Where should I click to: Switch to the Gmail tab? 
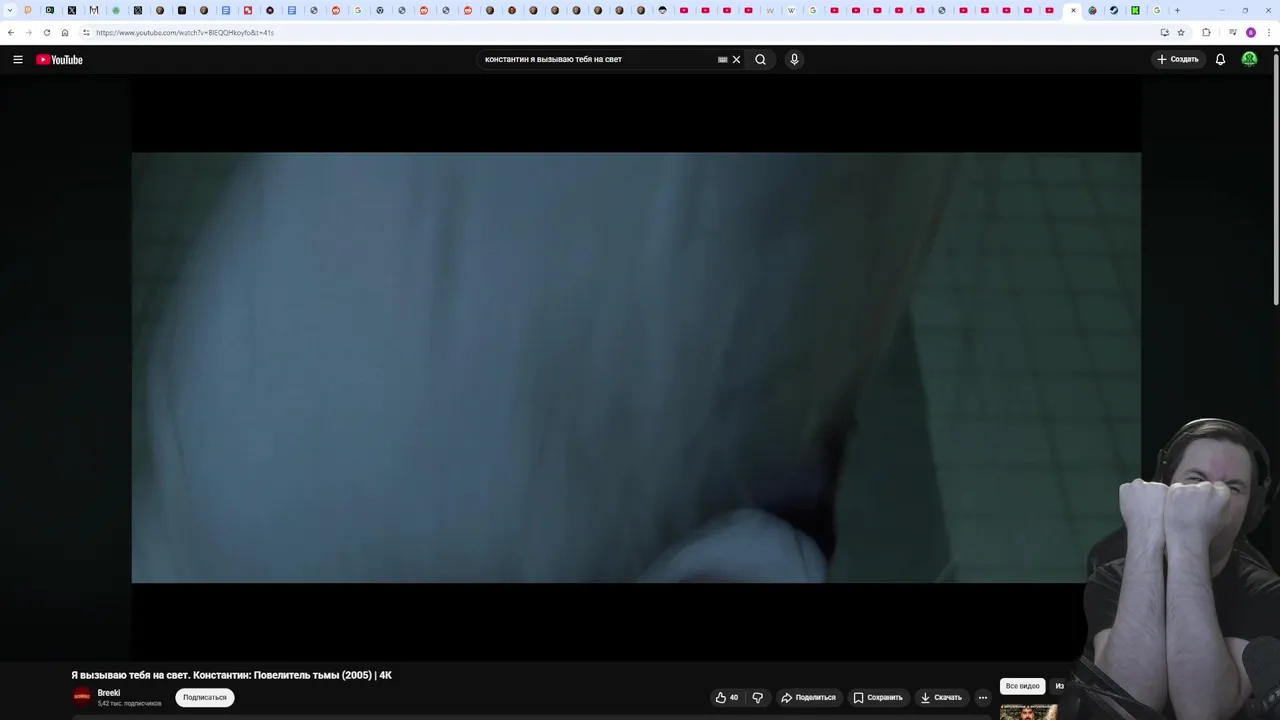click(x=94, y=11)
